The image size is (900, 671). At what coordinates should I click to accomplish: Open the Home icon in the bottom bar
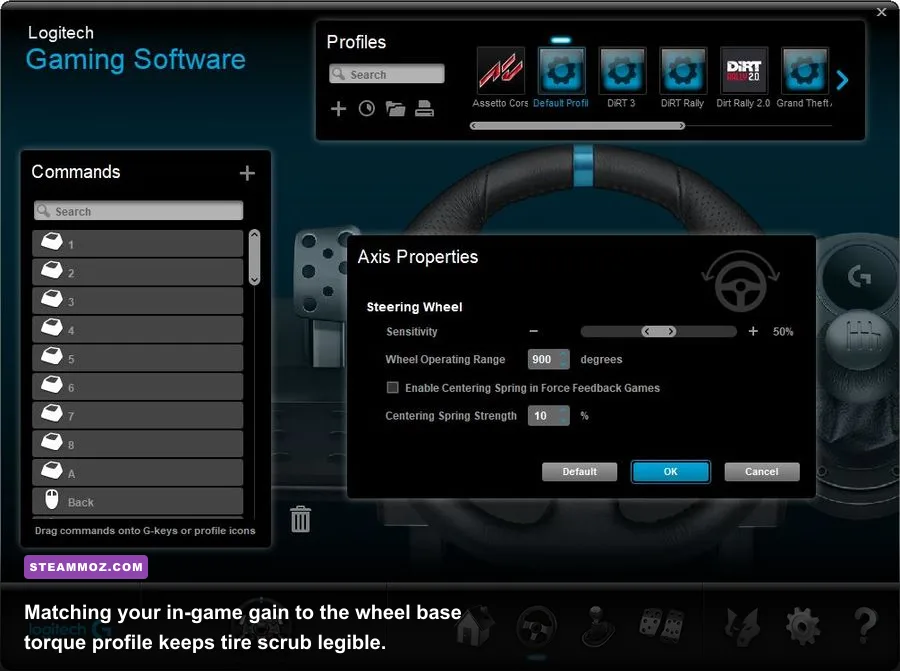(x=475, y=625)
